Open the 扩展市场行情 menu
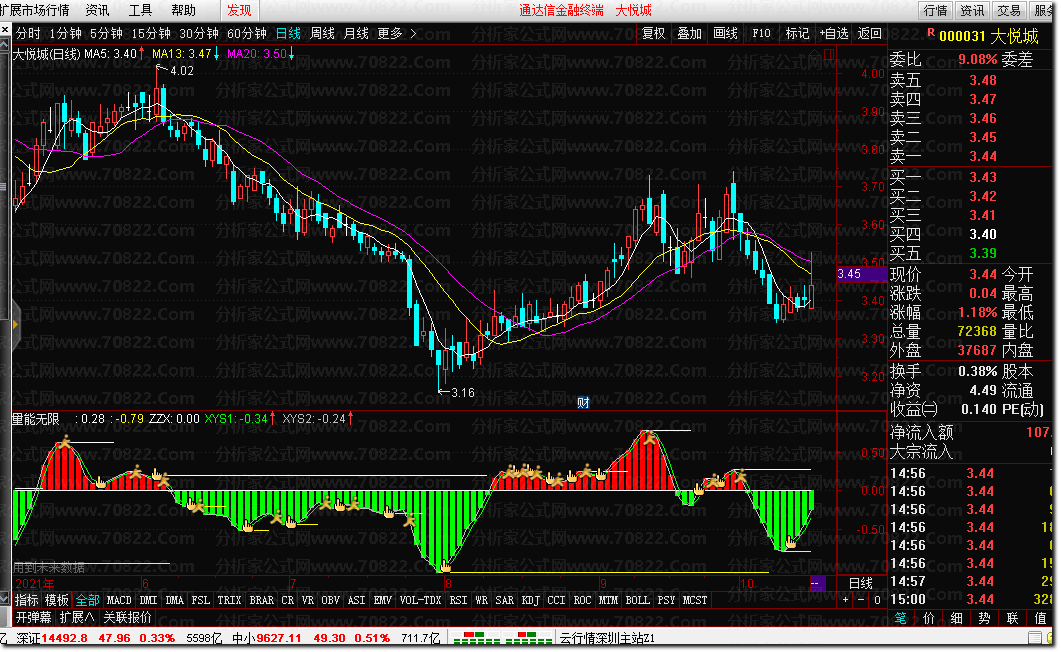 [35, 10]
